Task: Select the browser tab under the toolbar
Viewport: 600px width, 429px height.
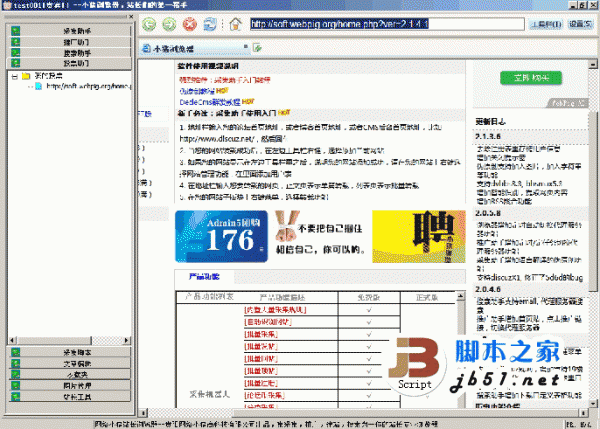Action: (x=194, y=49)
